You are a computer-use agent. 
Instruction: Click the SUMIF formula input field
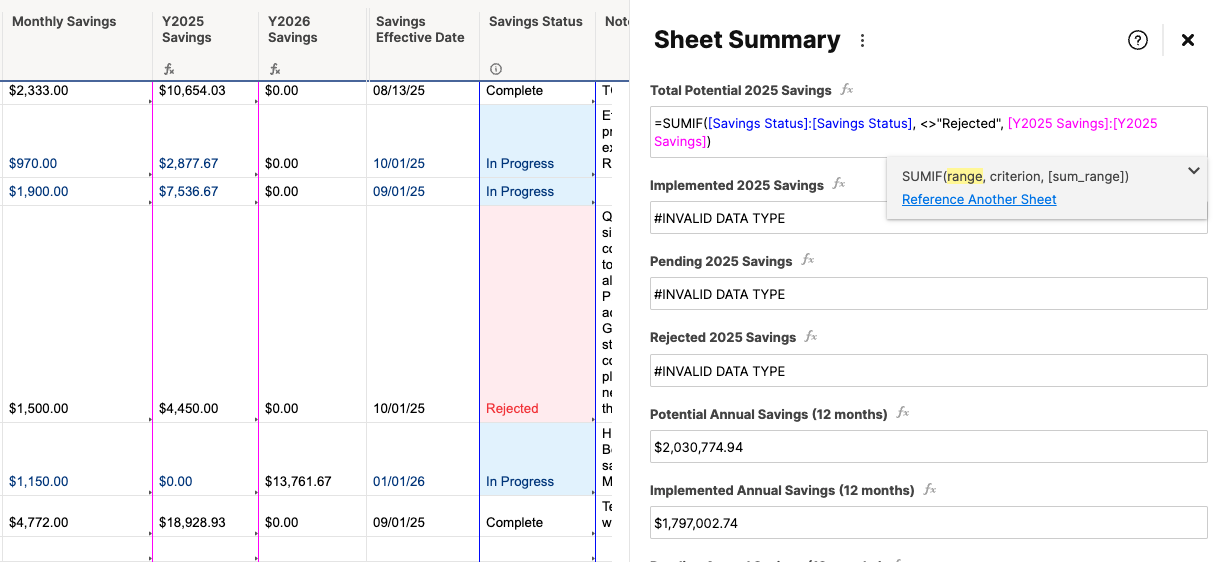(928, 132)
